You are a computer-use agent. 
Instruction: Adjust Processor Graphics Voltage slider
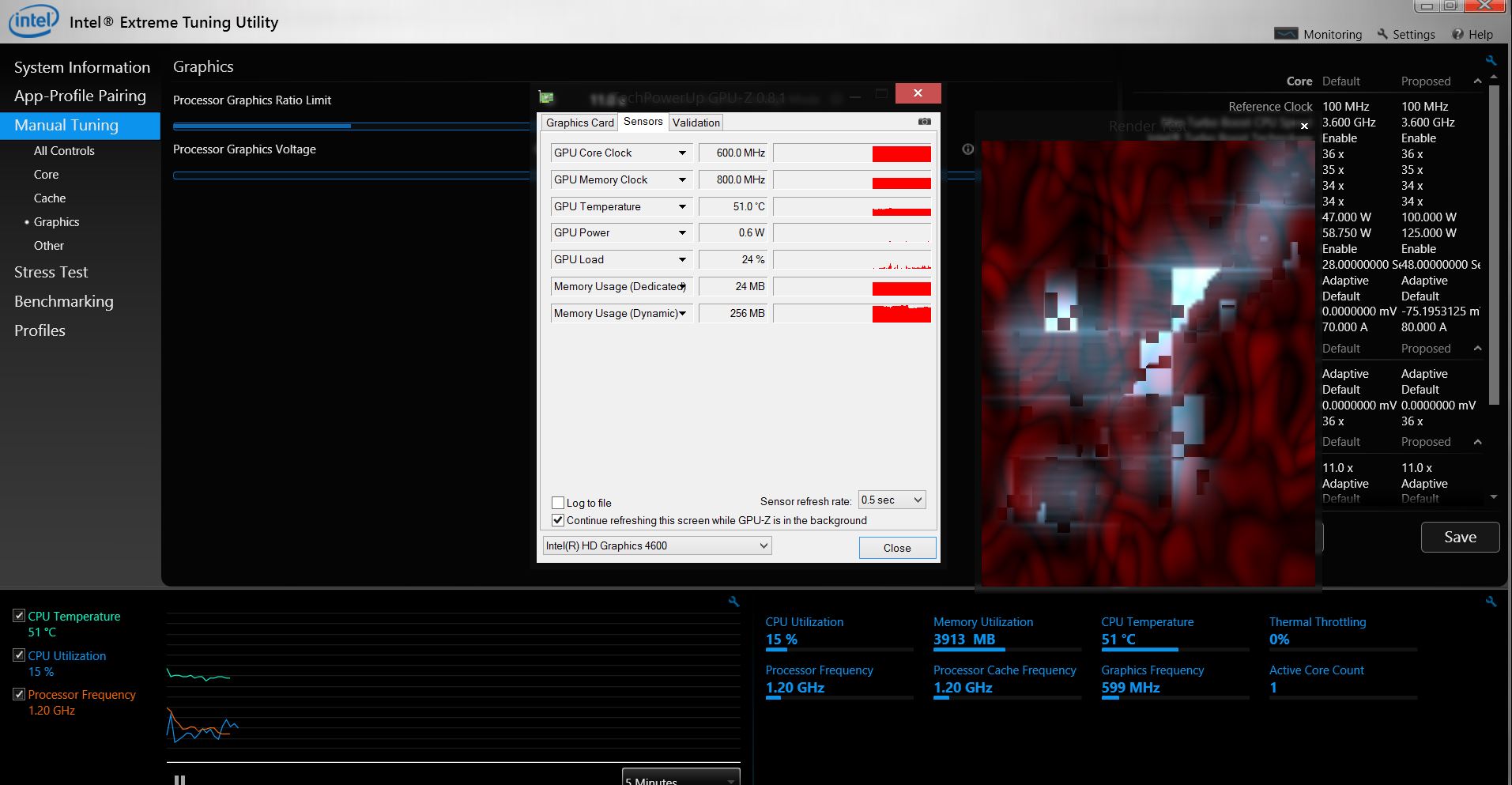point(353,175)
